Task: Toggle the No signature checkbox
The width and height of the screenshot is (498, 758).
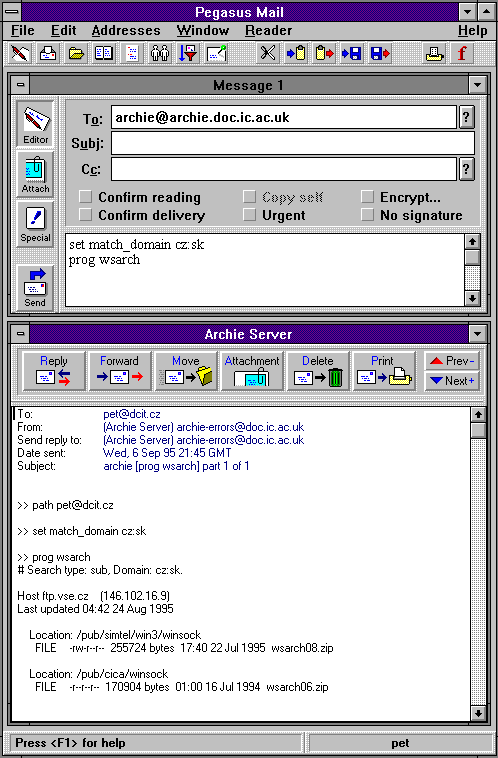Action: pyautogui.click(x=367, y=215)
